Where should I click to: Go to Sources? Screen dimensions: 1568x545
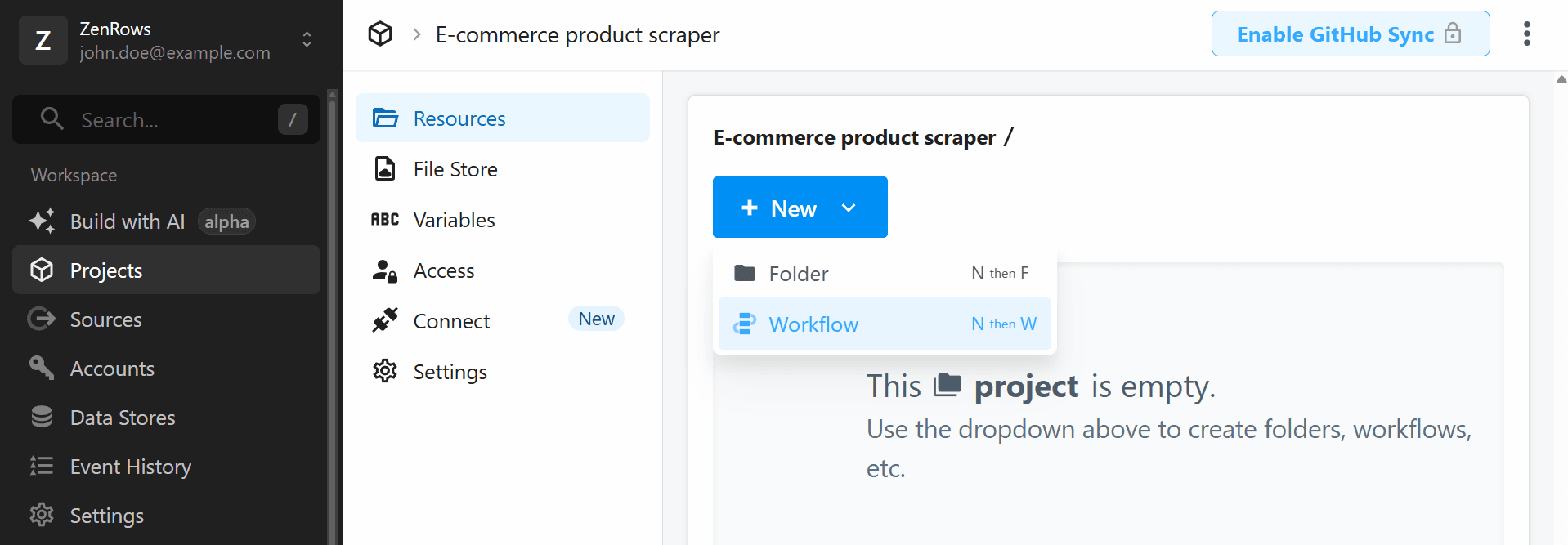pyautogui.click(x=166, y=319)
